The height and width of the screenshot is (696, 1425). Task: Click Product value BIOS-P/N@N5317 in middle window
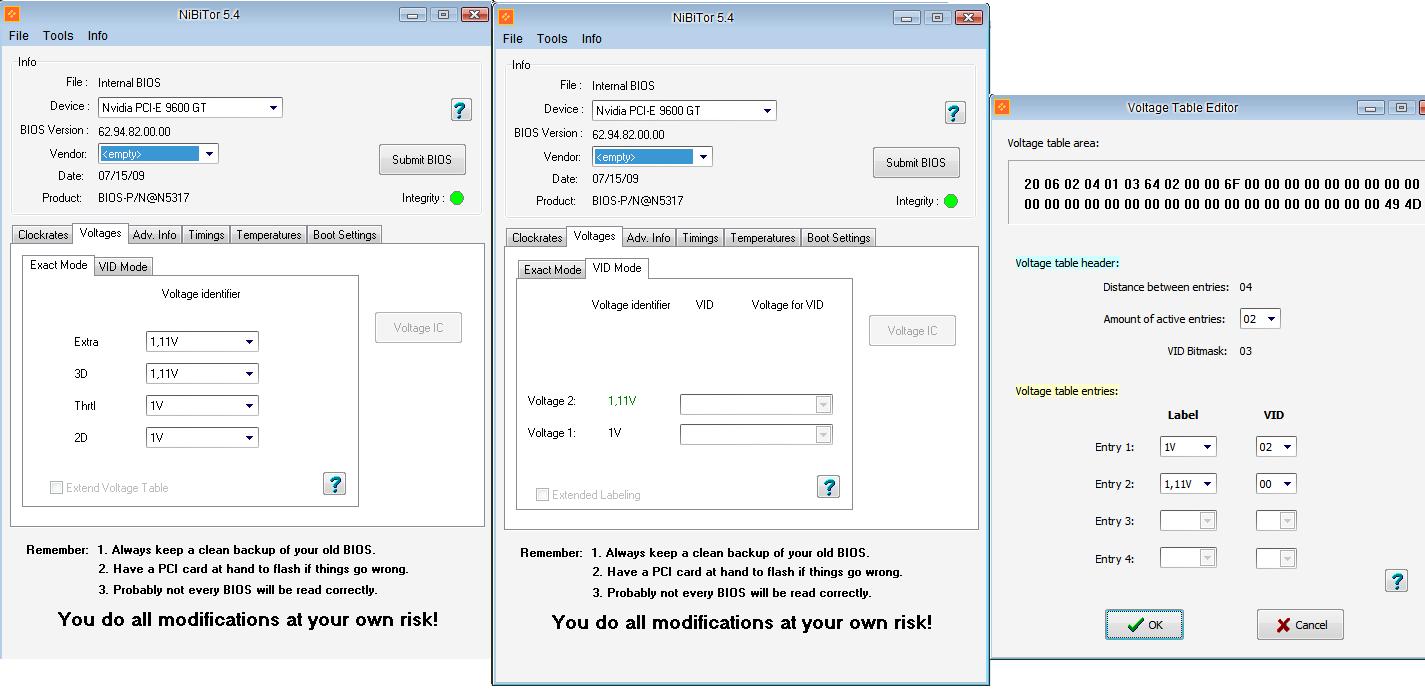tap(638, 201)
